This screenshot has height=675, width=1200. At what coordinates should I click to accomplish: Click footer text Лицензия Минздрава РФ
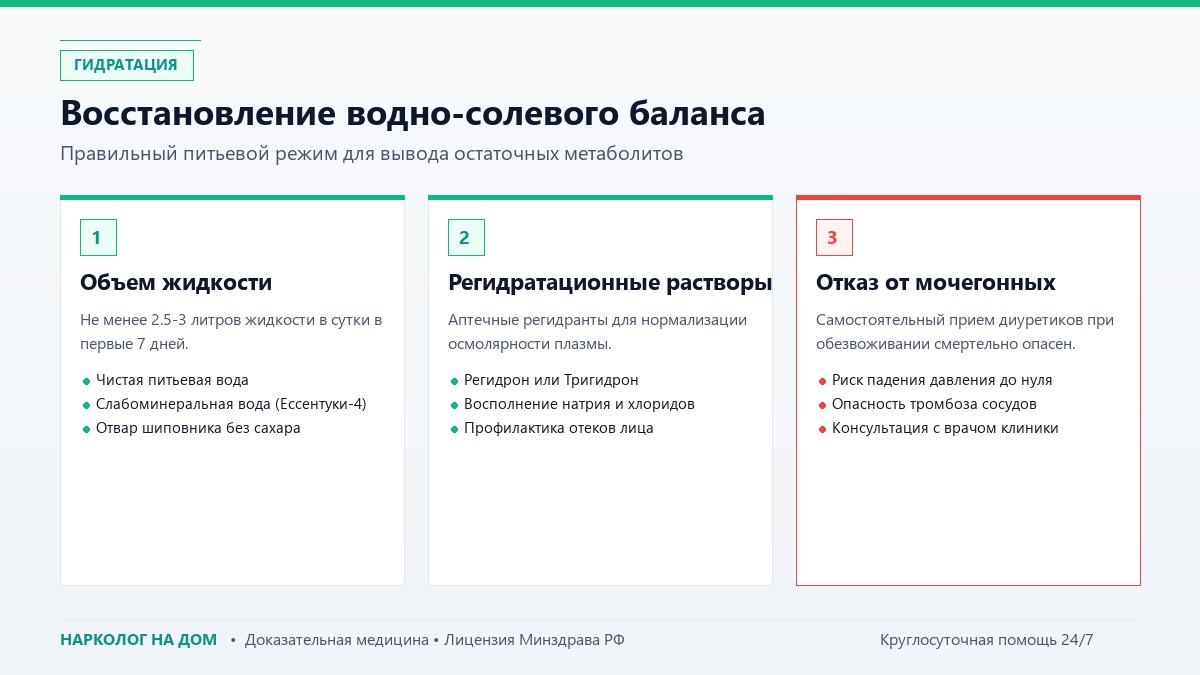(535, 640)
